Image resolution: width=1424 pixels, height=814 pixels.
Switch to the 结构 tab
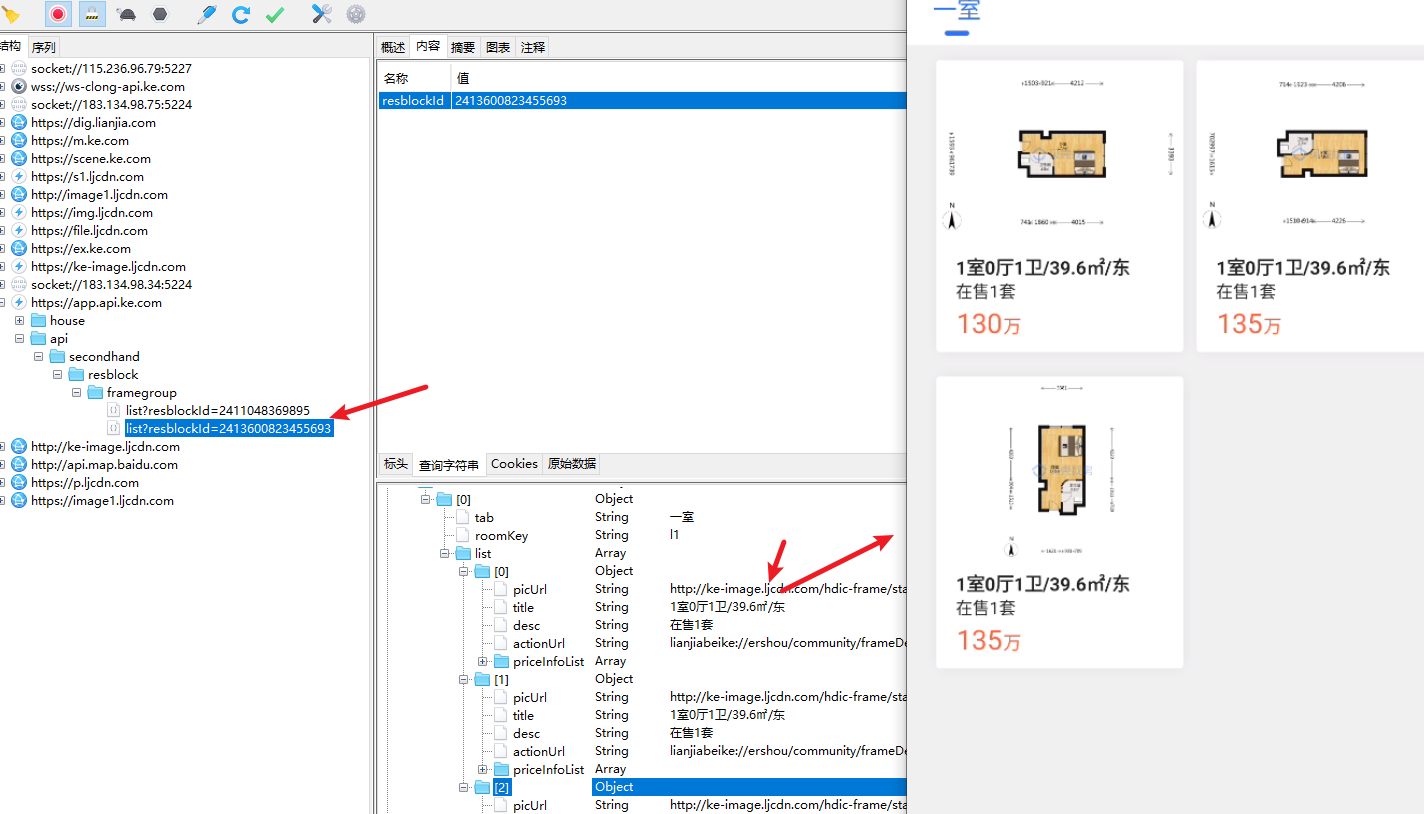click(x=10, y=46)
